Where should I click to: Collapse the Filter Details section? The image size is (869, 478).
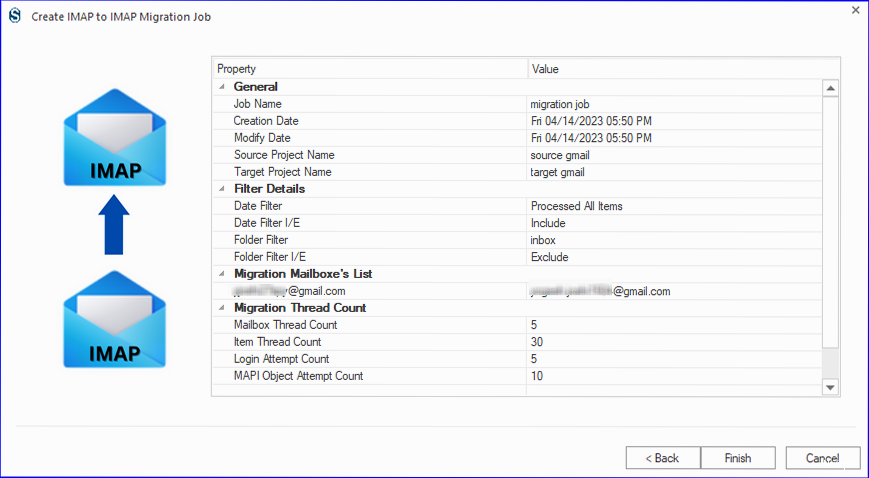click(222, 189)
